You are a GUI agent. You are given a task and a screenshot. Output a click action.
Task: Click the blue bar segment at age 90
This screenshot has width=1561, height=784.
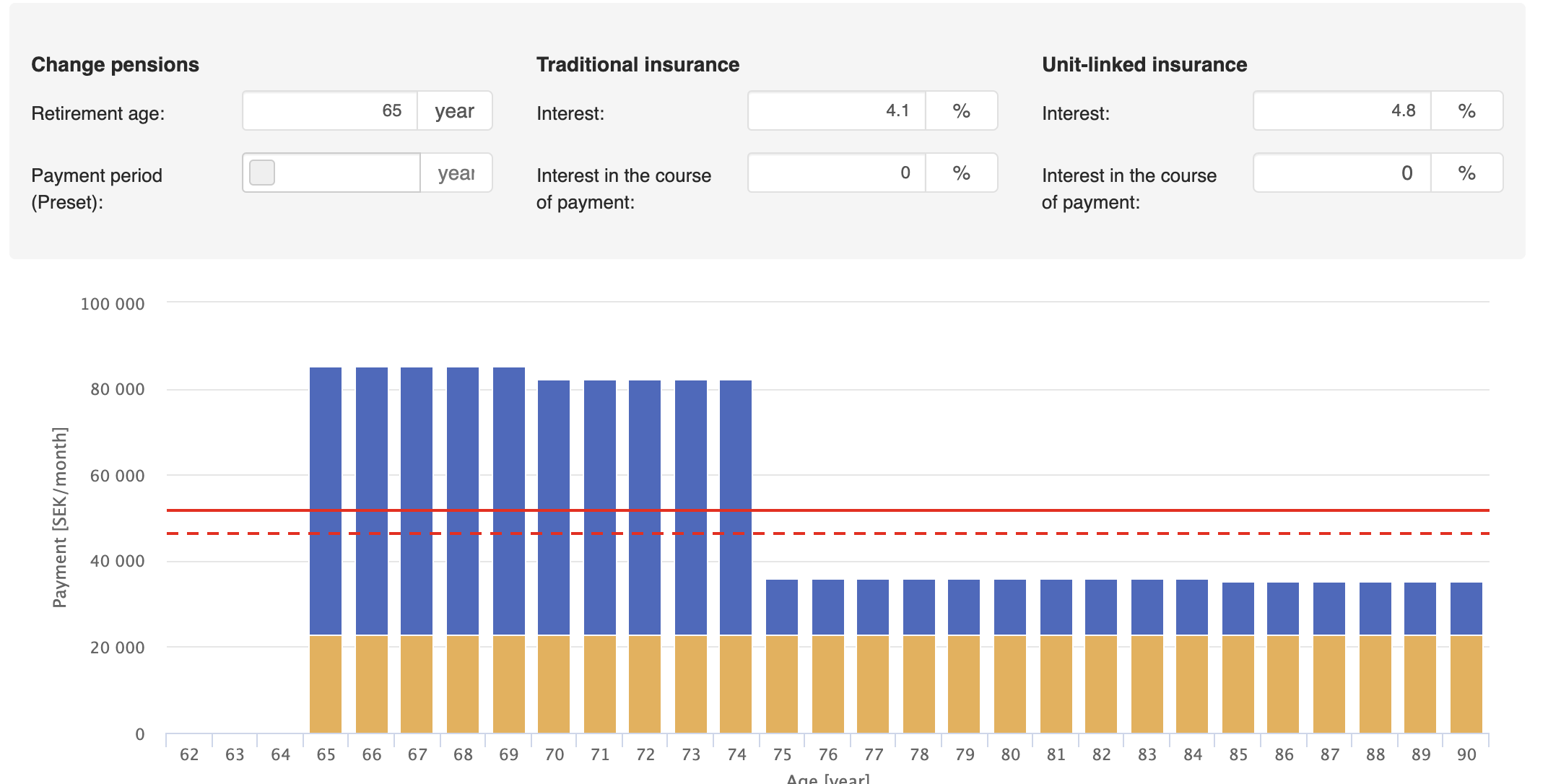(x=1466, y=609)
